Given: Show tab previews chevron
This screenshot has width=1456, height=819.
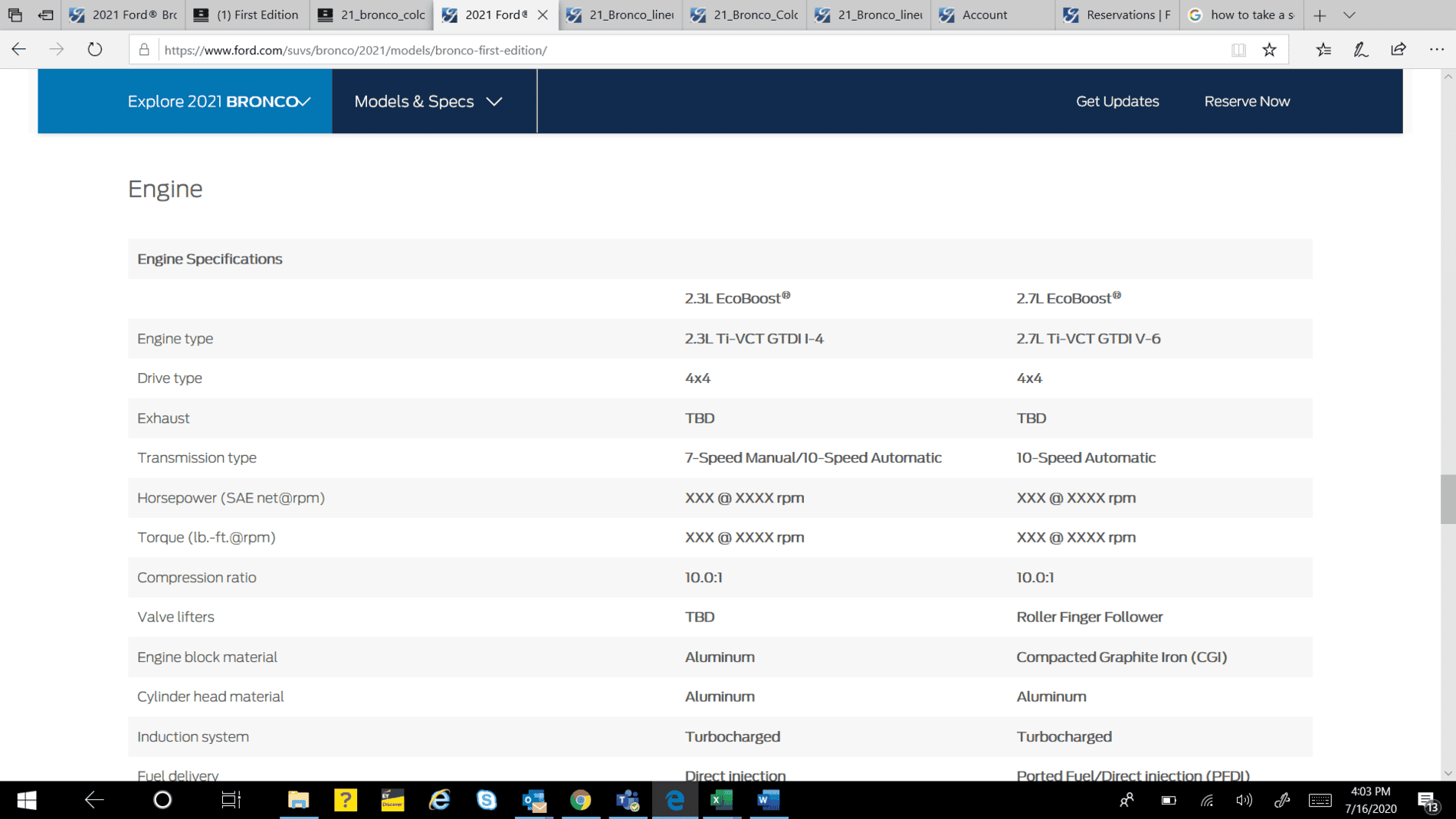Looking at the screenshot, I should 1349,15.
